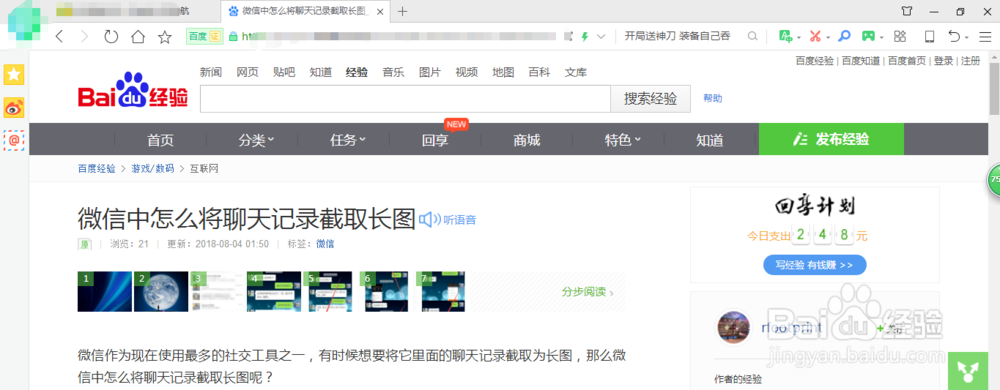1000x390 pixels.
Task: Expand address bar history dropdown arrow
Action: (600, 37)
